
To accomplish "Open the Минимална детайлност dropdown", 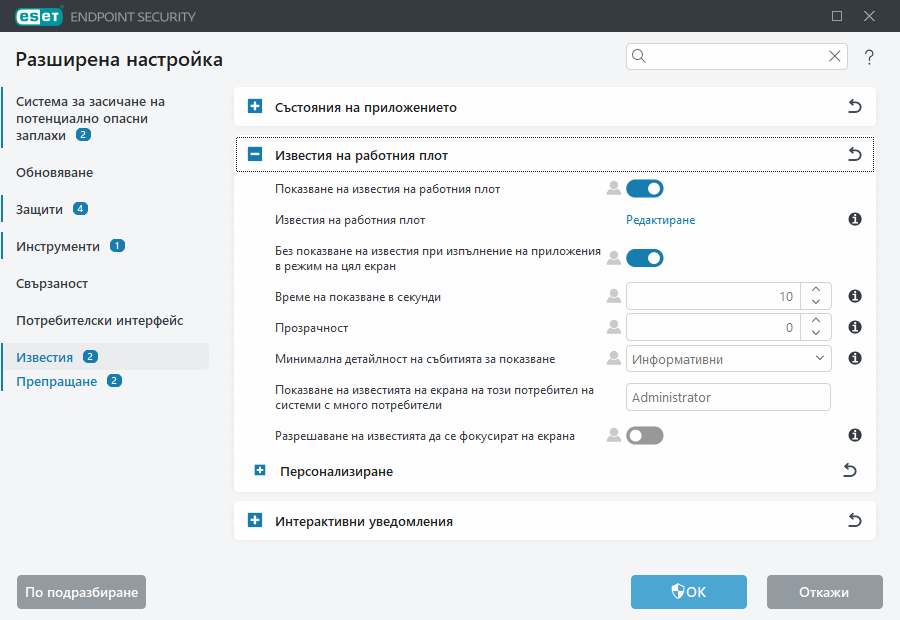I will (728, 358).
